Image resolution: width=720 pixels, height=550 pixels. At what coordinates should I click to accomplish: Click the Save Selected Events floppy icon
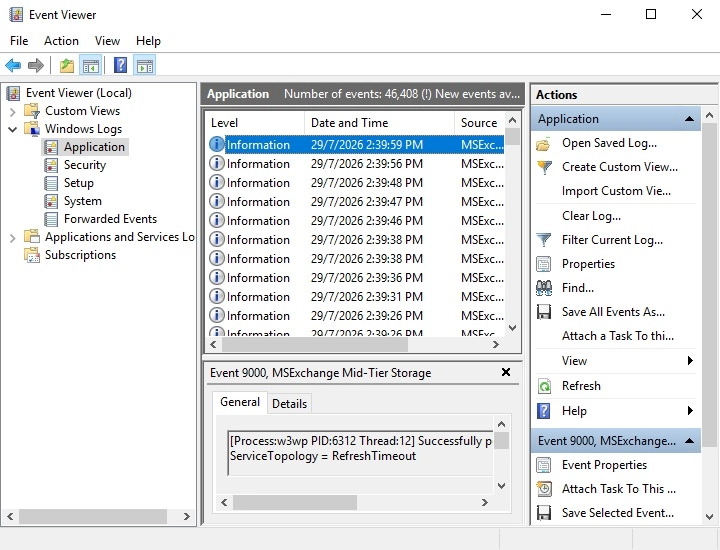(544, 513)
